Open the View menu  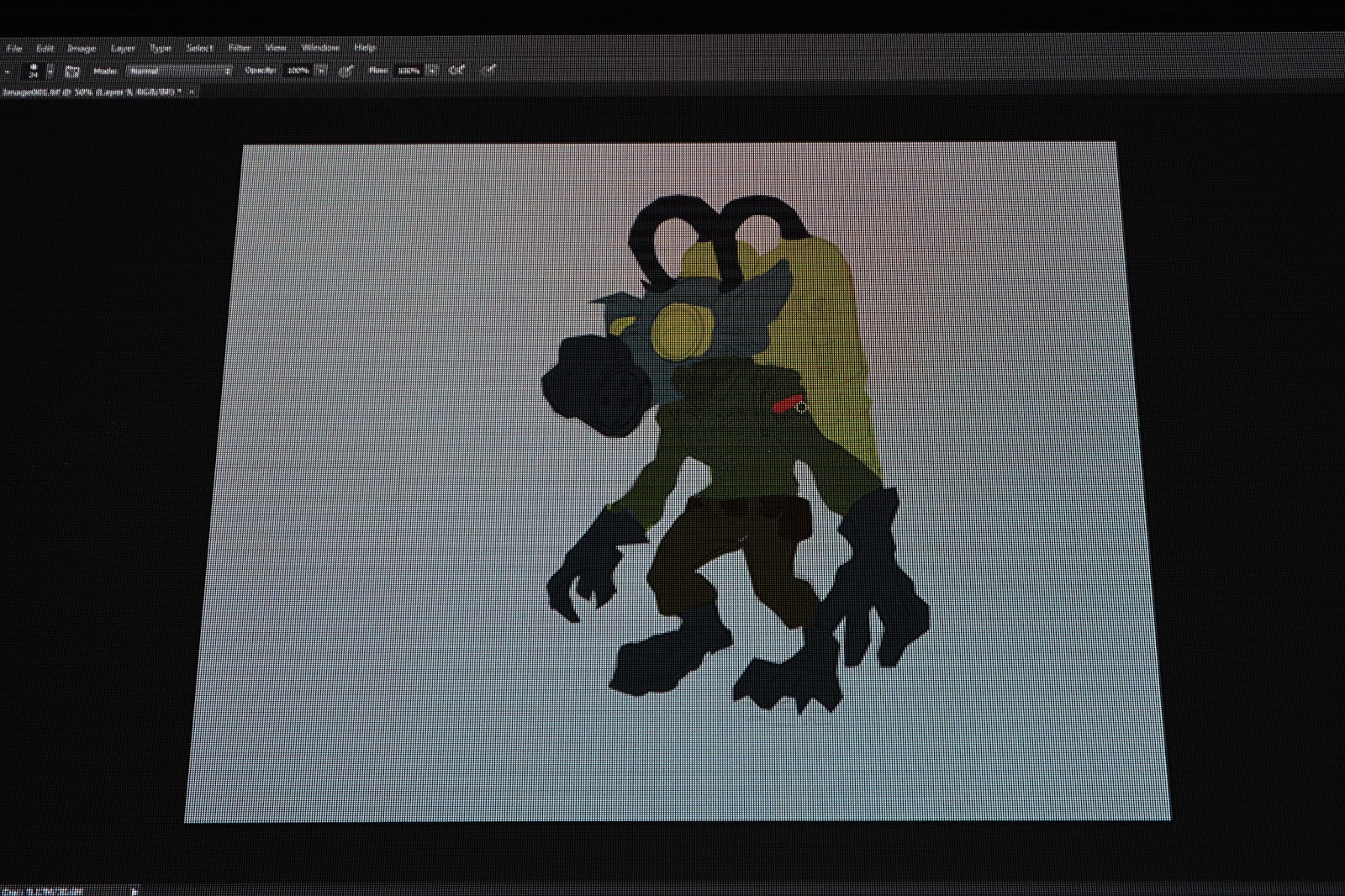(x=276, y=48)
